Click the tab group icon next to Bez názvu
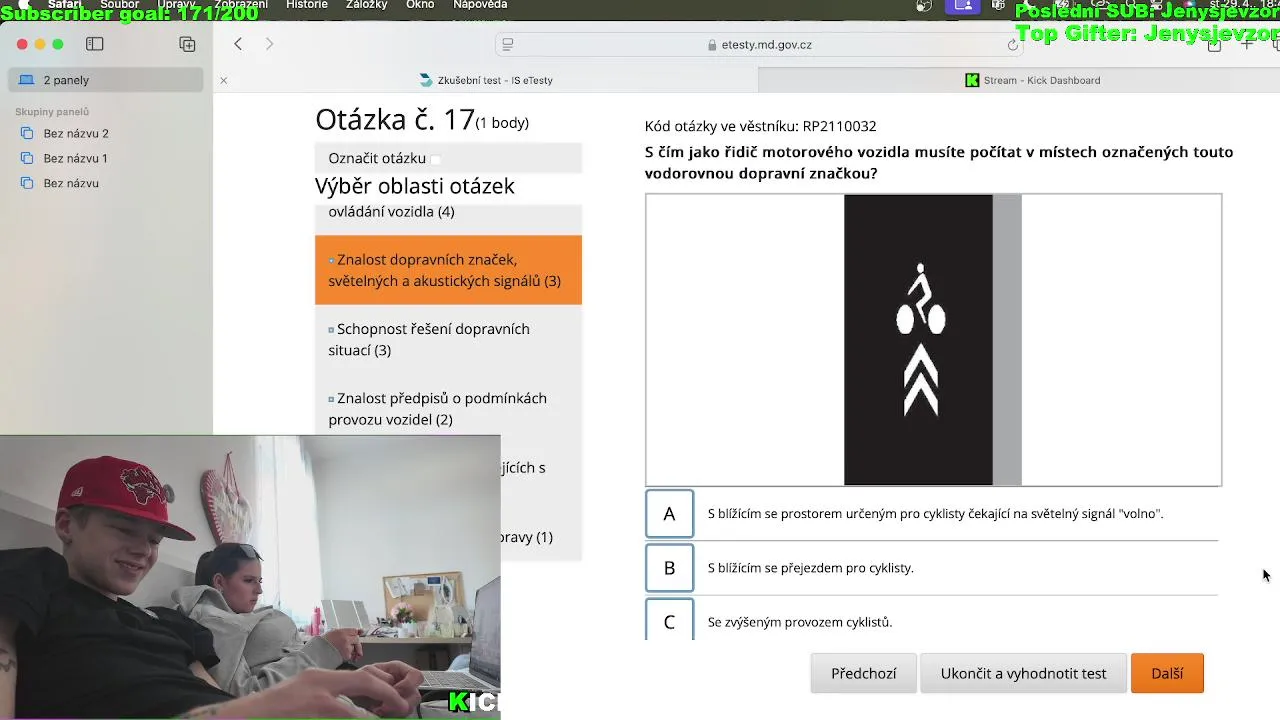The width and height of the screenshot is (1280, 720). [x=27, y=183]
